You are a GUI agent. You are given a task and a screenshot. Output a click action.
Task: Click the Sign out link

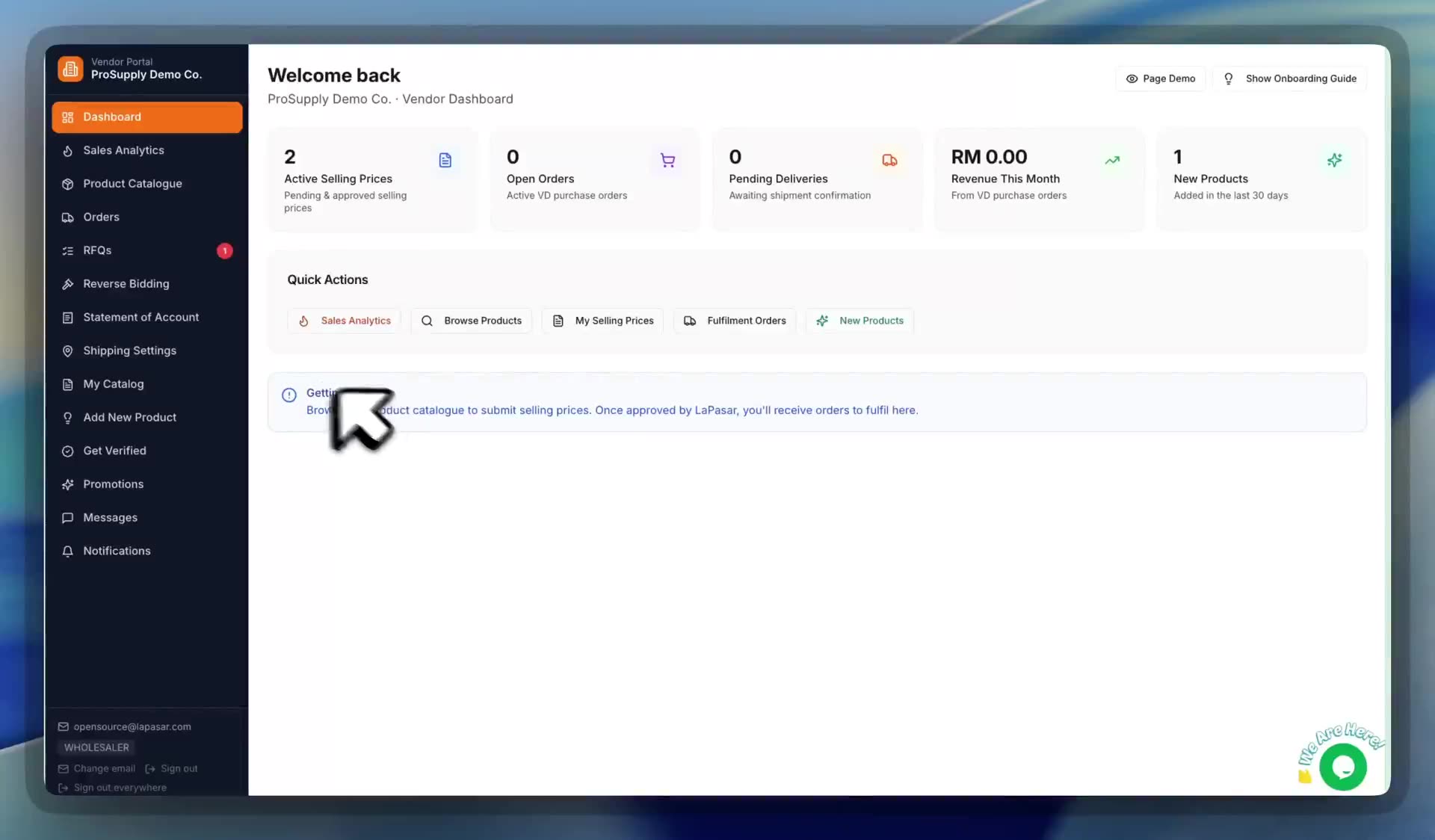(172, 769)
